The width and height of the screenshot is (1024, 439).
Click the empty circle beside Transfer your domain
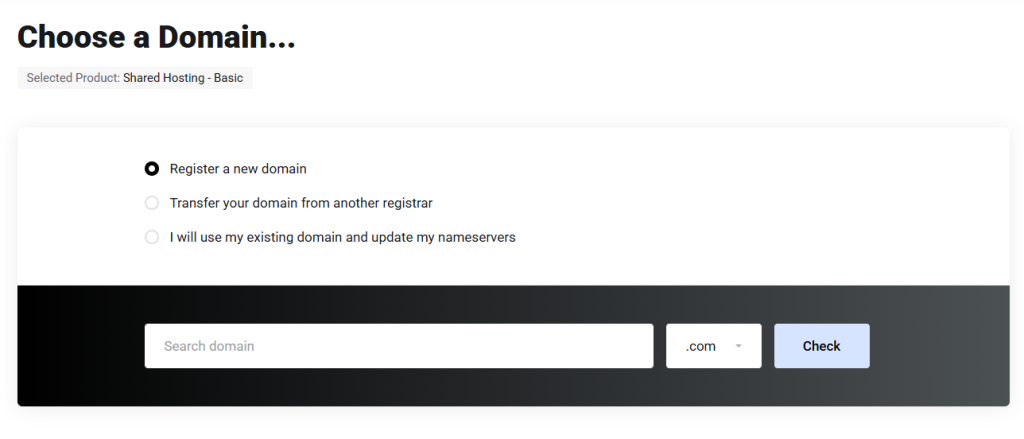[x=152, y=203]
